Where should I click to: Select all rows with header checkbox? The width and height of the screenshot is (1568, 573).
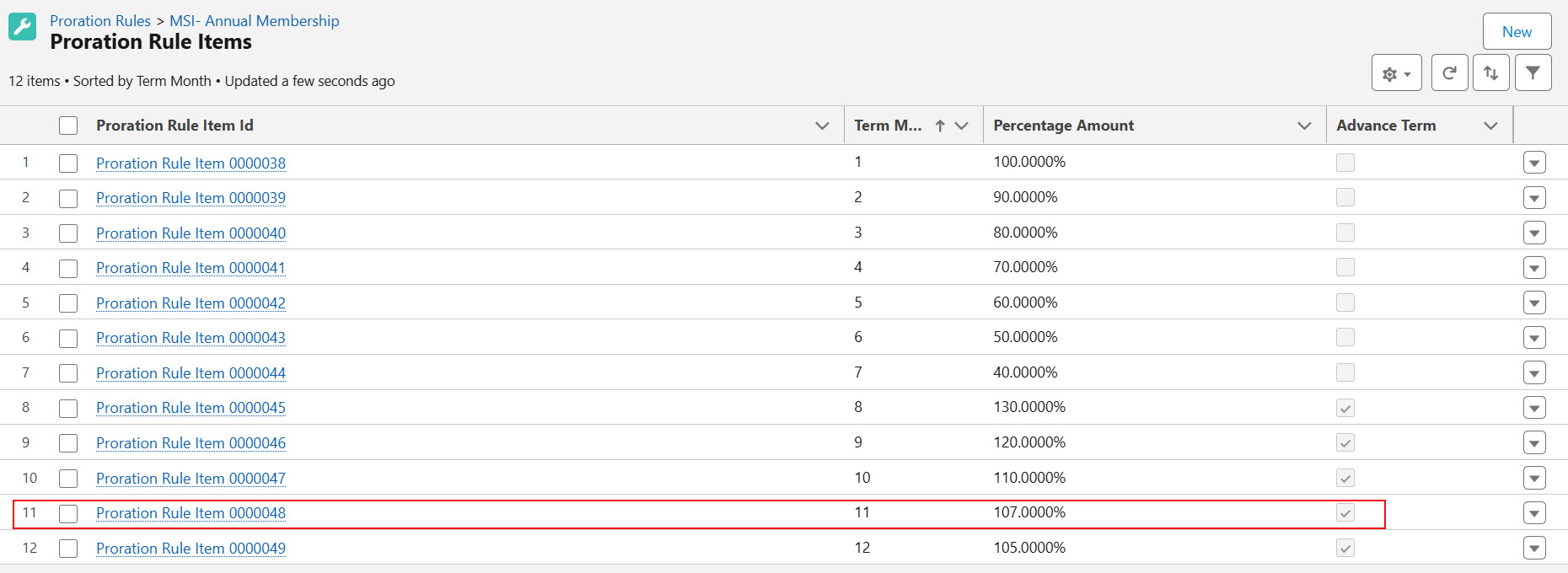(68, 126)
